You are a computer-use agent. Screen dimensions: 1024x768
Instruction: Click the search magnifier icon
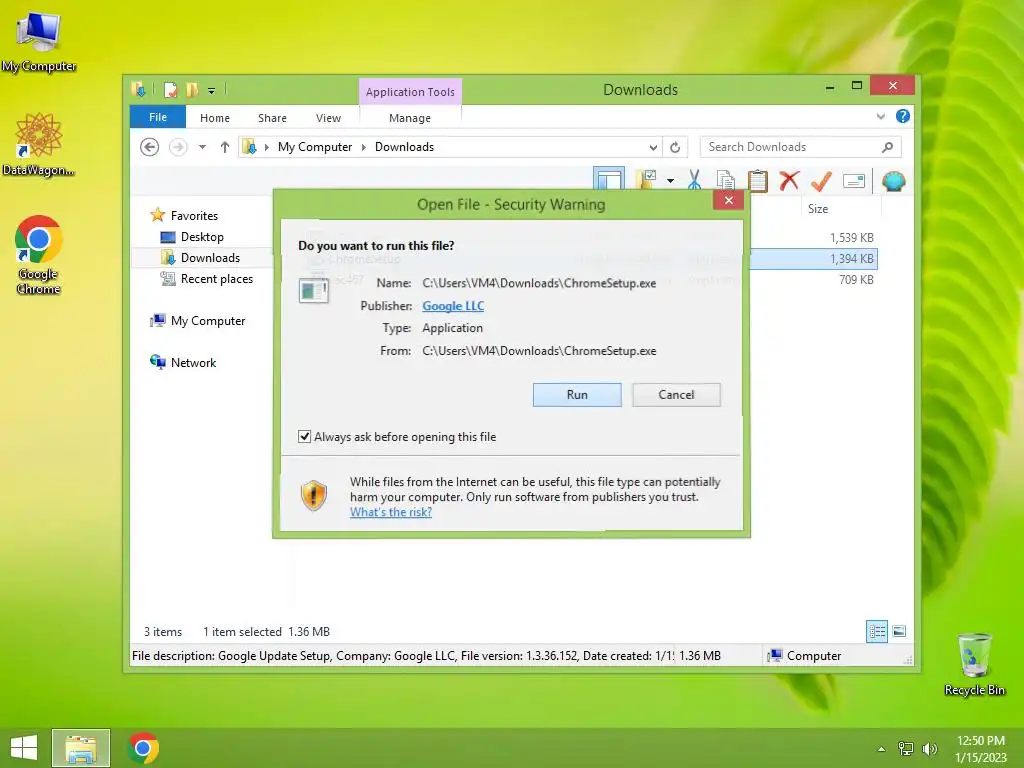coord(888,147)
